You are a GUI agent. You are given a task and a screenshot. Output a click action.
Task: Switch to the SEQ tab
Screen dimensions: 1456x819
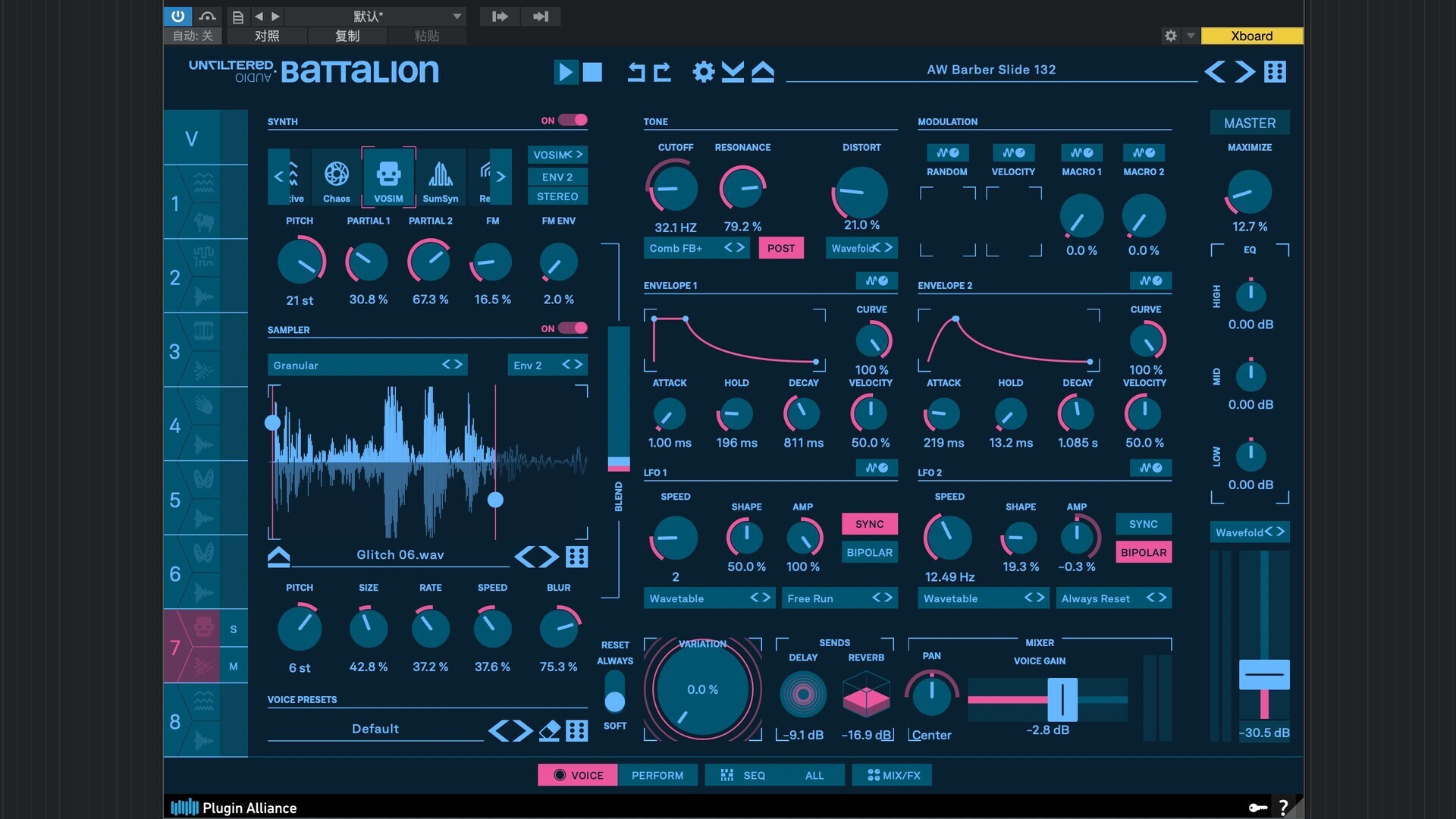(x=743, y=775)
